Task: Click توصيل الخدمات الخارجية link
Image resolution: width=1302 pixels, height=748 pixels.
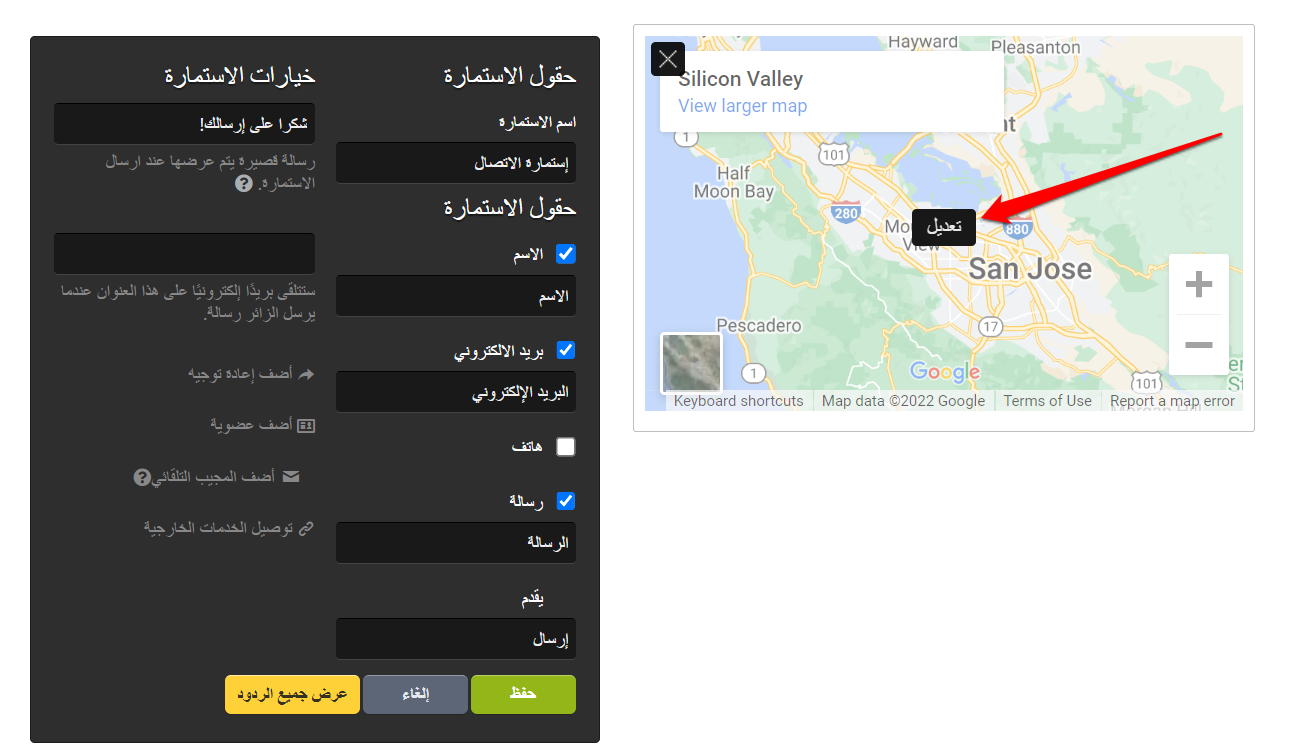Action: (x=219, y=527)
